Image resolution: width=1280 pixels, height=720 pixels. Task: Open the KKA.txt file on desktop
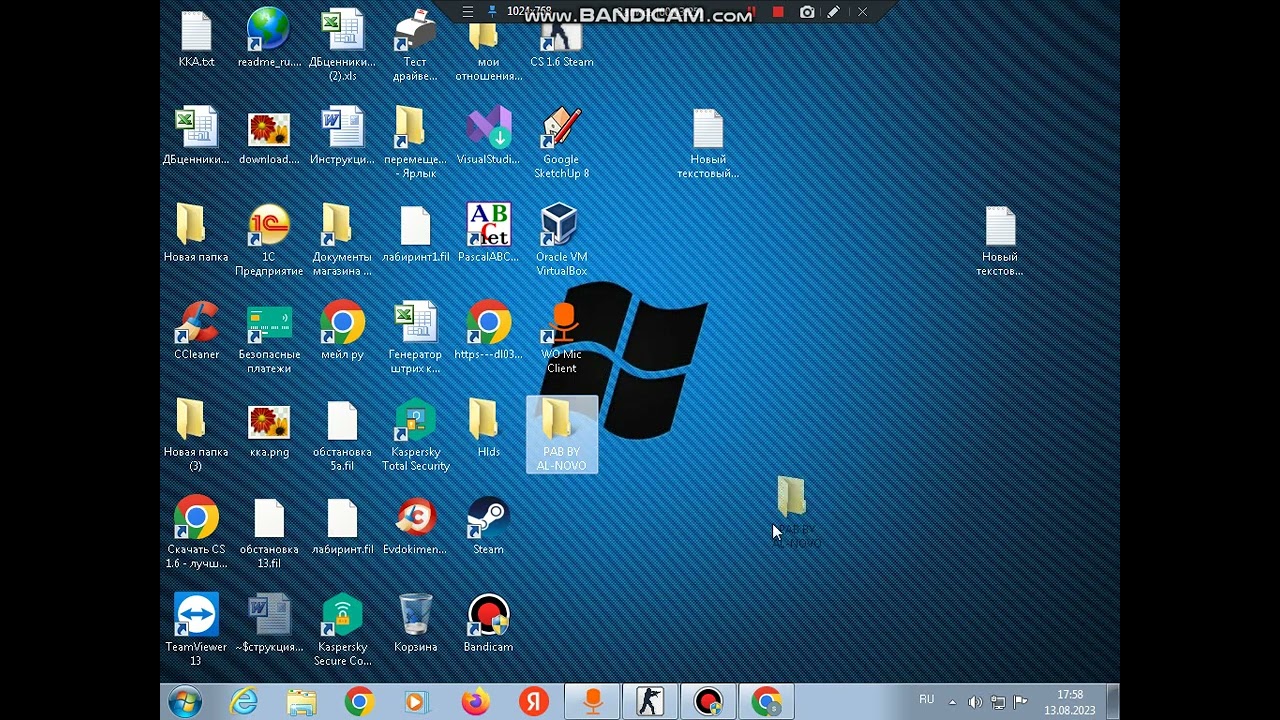click(196, 40)
